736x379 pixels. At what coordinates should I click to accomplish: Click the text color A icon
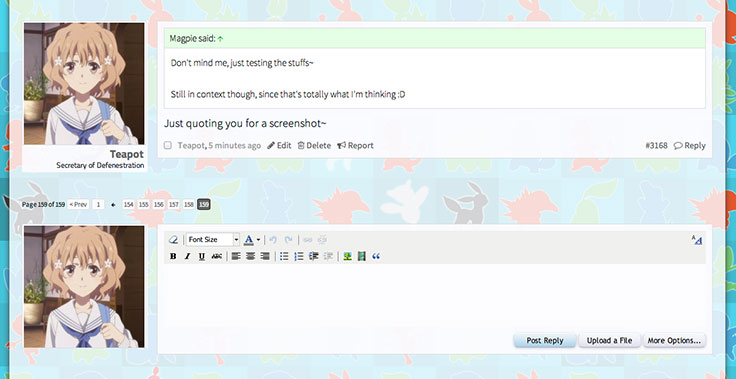coord(249,240)
